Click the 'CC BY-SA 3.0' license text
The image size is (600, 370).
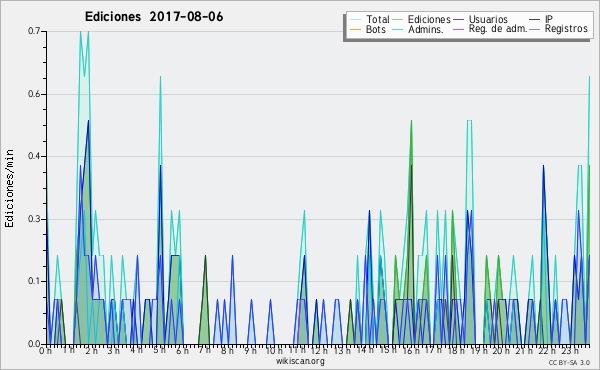point(569,363)
